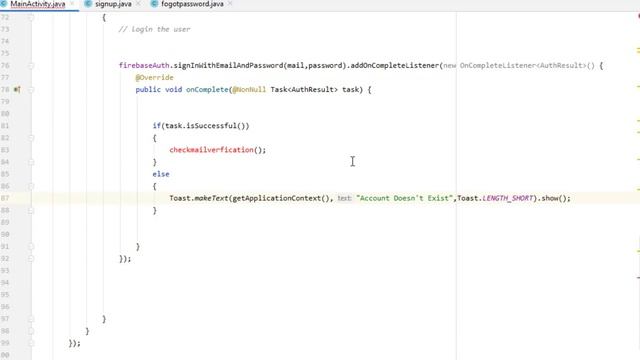Close the MainActivity.java tab
The image size is (640, 360).
point(72,4)
